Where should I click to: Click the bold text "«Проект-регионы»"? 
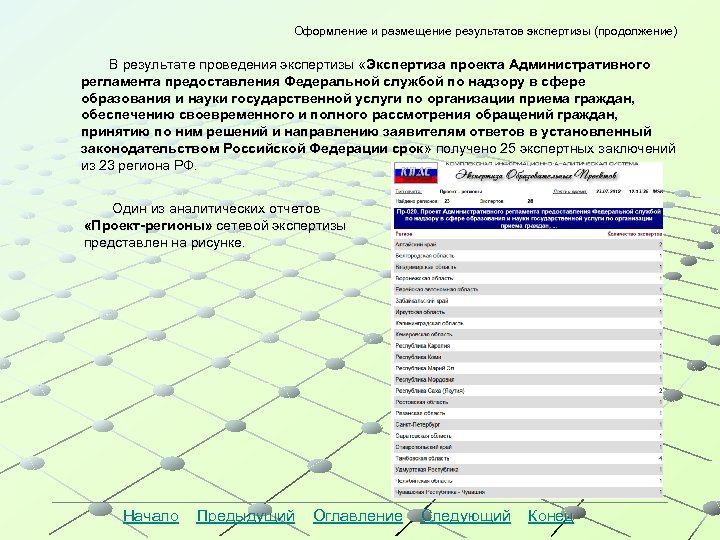pyautogui.click(x=148, y=226)
